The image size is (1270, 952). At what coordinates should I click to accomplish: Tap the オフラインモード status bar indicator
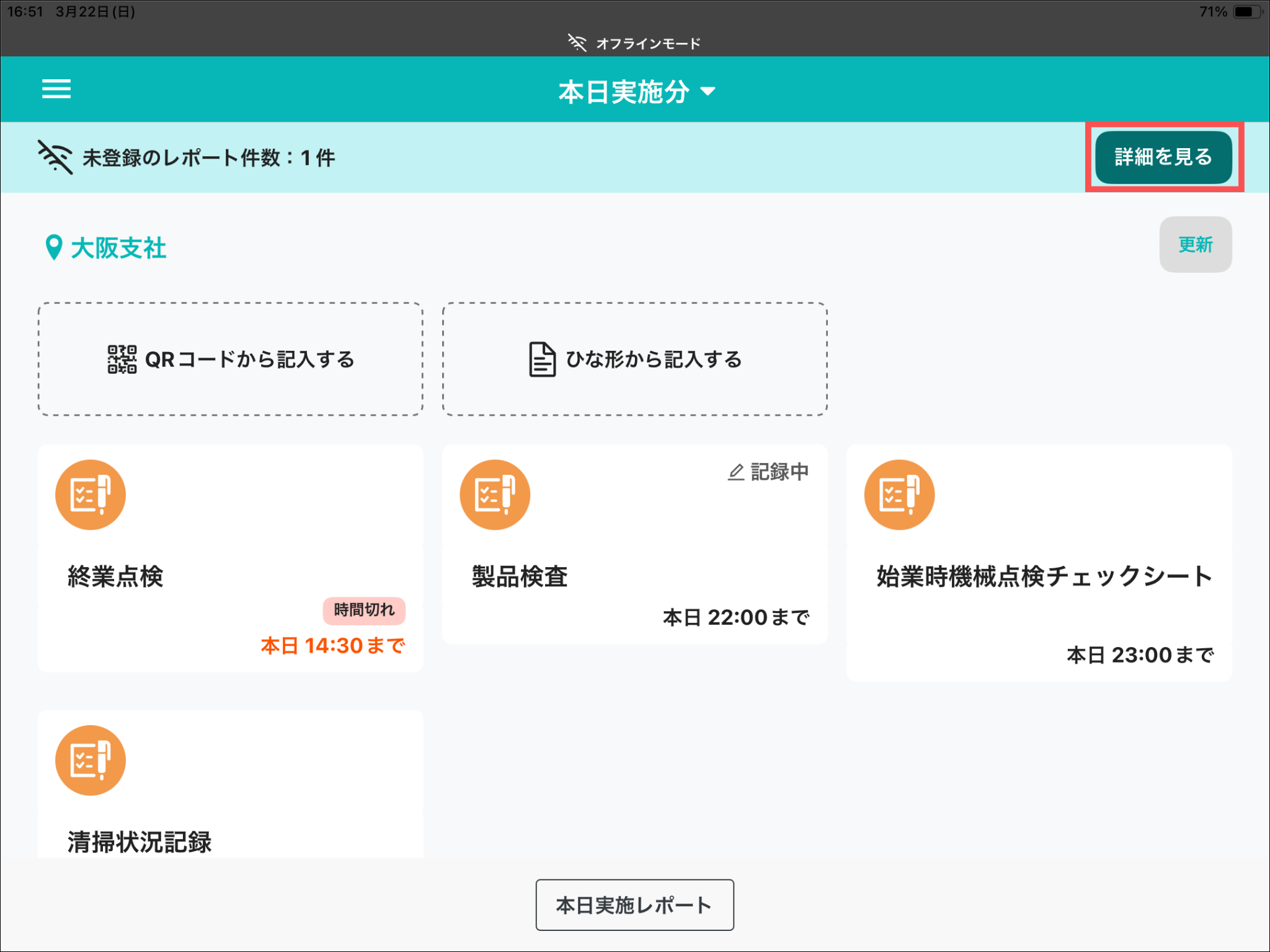coord(634,43)
